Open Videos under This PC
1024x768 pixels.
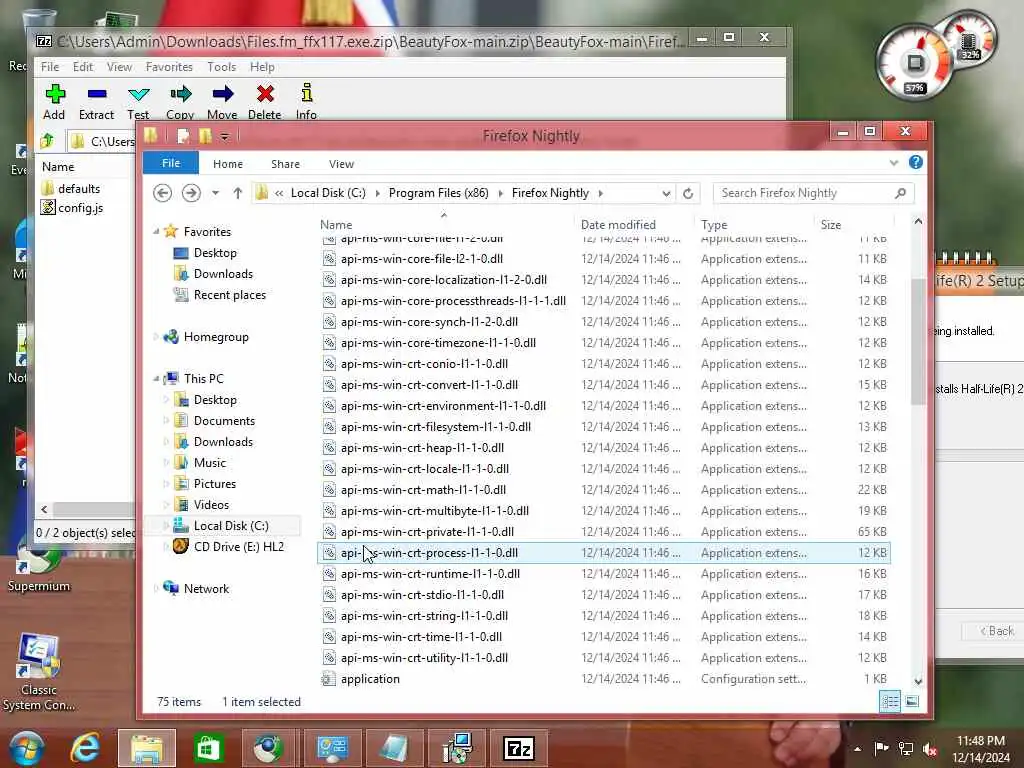pyautogui.click(x=211, y=505)
